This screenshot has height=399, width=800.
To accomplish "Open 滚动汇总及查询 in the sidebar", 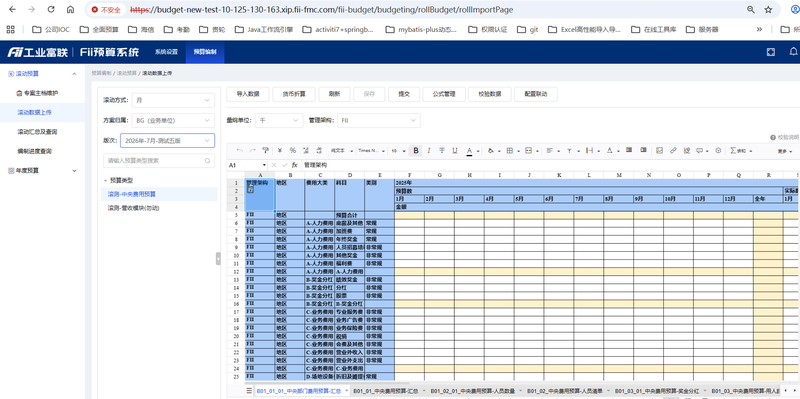I will (37, 132).
